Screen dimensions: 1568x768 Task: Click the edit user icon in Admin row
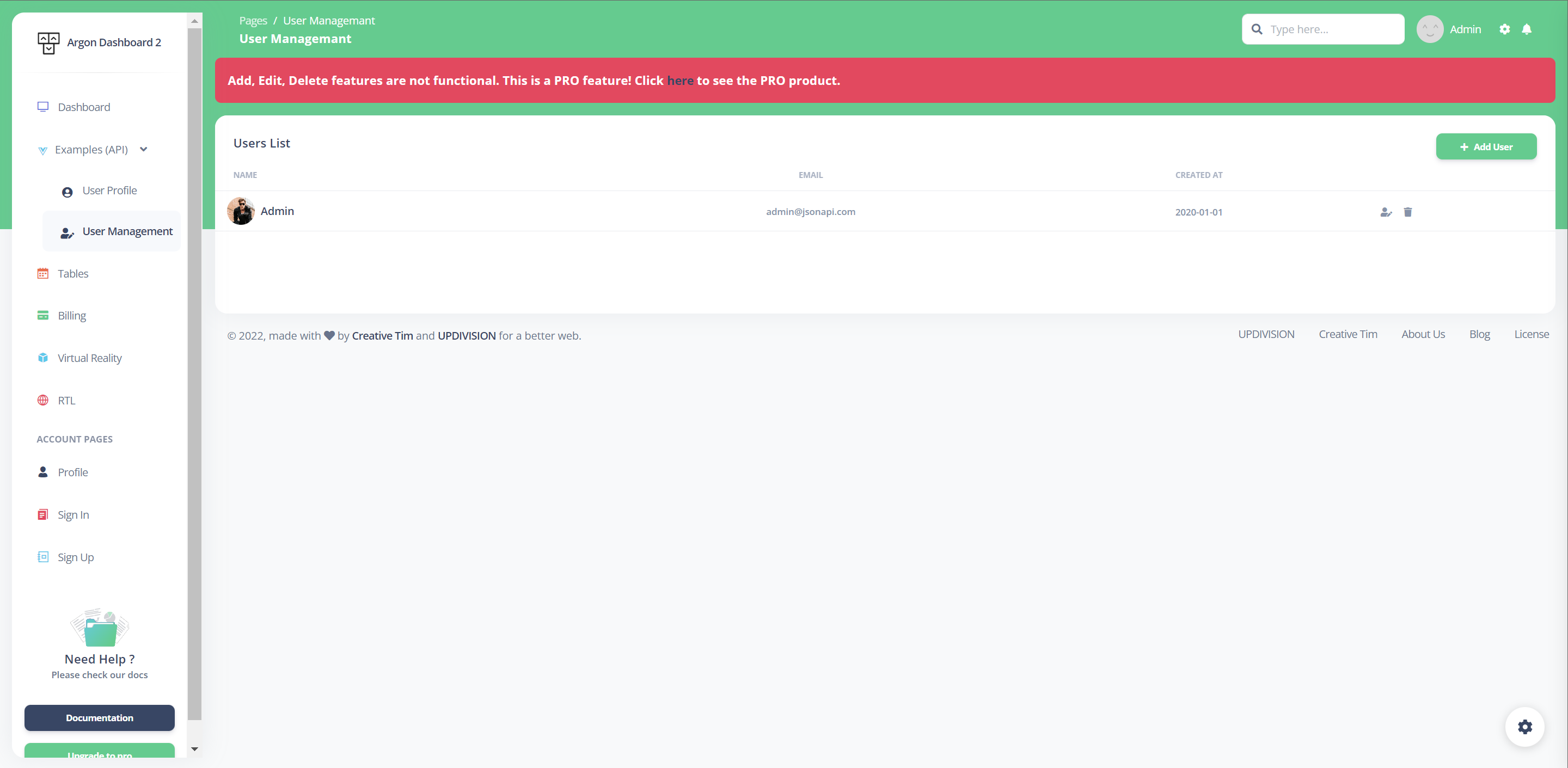1386,212
